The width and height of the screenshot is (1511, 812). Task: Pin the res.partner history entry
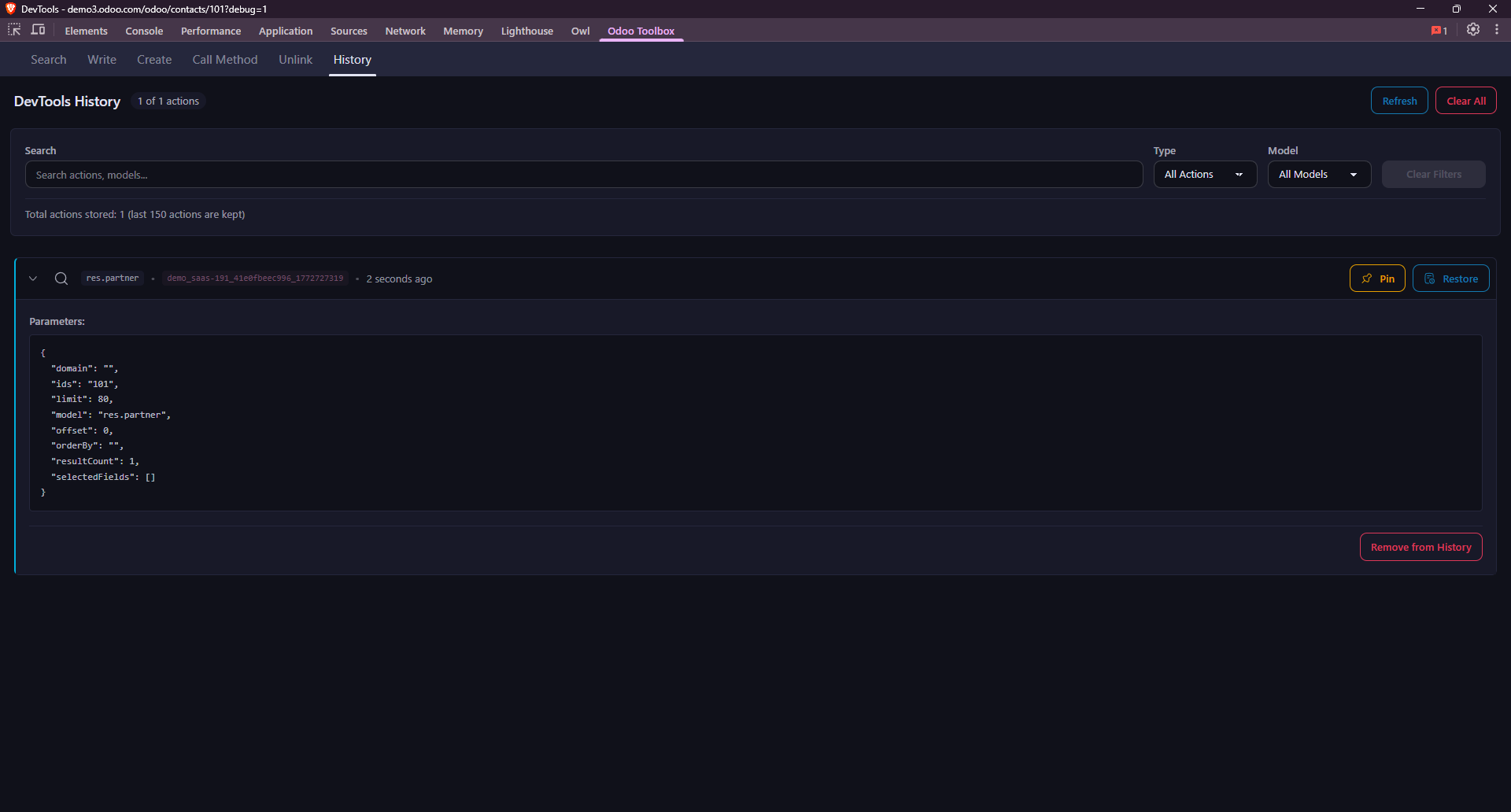[x=1377, y=278]
